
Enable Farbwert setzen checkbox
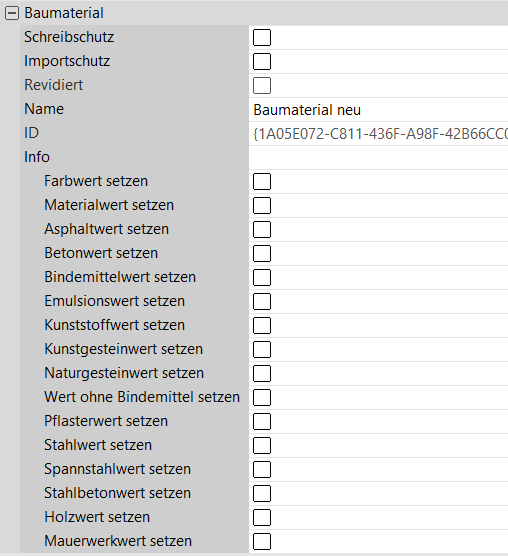(262, 182)
